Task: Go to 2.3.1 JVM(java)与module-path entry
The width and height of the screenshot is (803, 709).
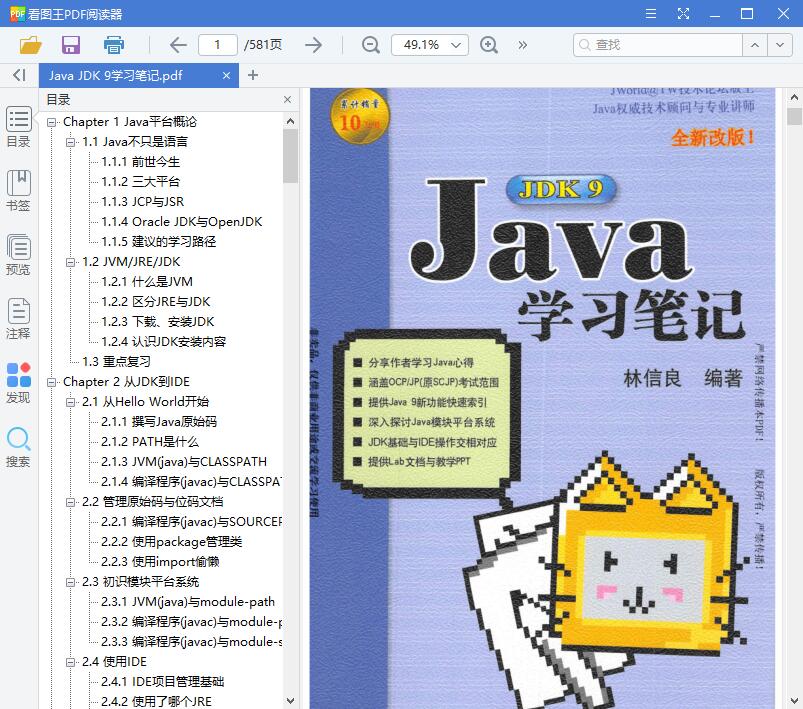Action: 188,601
